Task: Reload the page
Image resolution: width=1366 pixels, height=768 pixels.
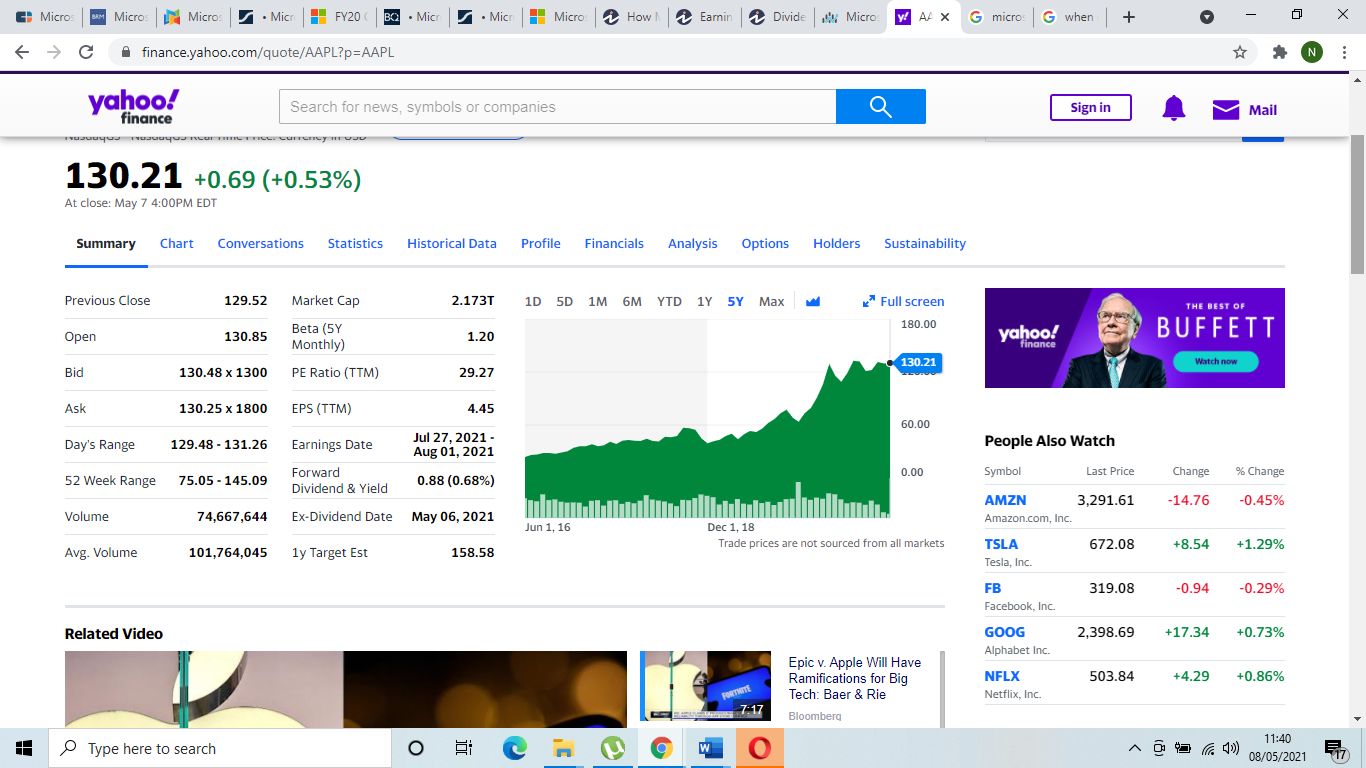Action: coord(86,52)
